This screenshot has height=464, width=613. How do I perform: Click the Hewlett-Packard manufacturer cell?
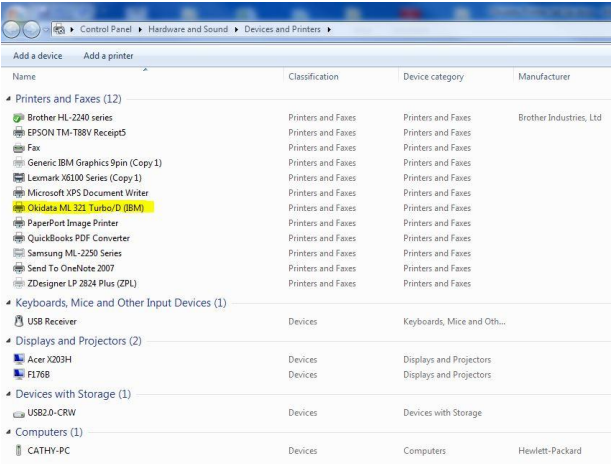point(550,451)
